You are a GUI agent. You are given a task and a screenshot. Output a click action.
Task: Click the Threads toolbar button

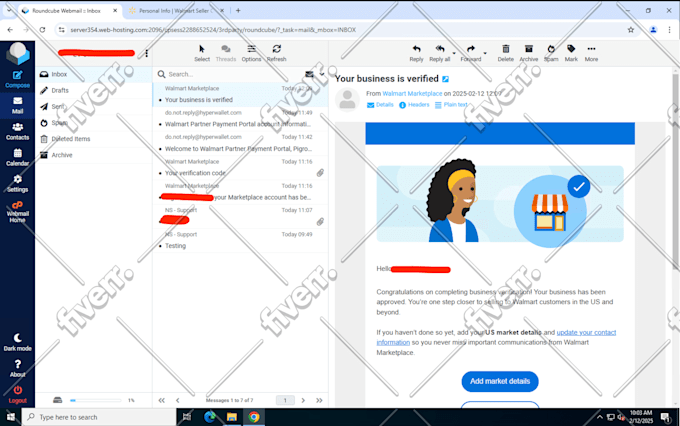coord(226,53)
